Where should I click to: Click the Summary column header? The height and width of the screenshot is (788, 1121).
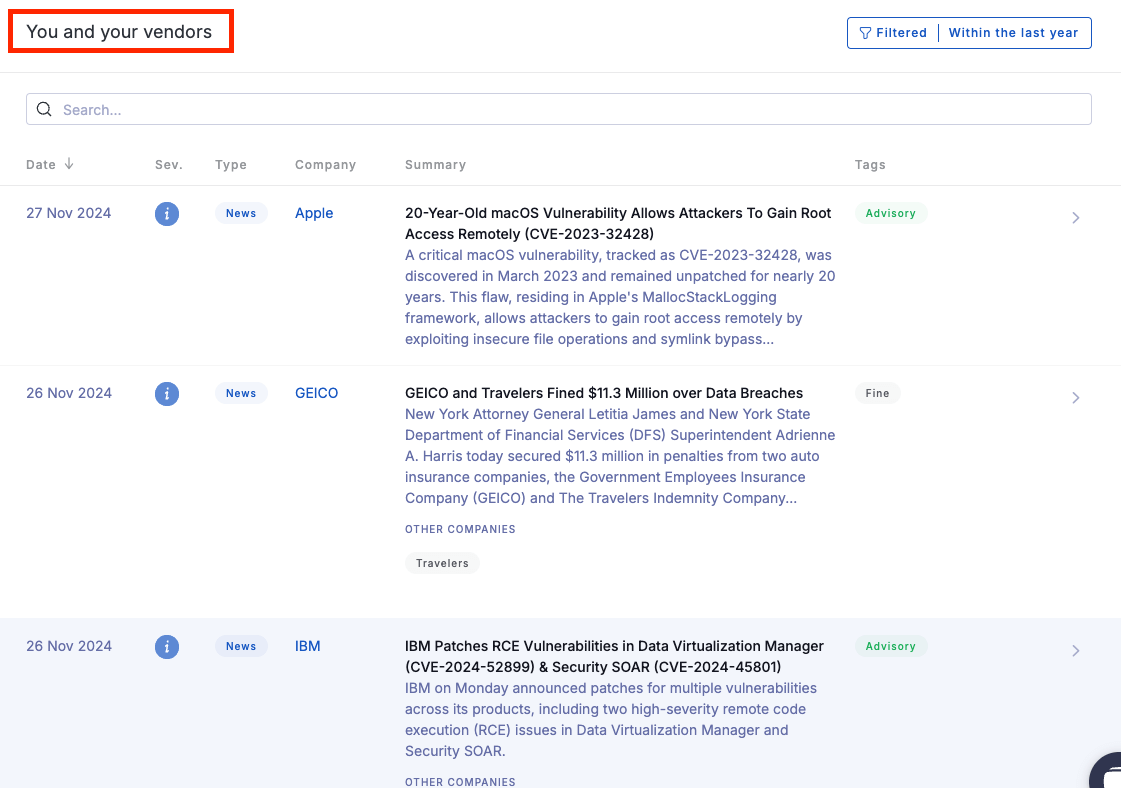(435, 164)
